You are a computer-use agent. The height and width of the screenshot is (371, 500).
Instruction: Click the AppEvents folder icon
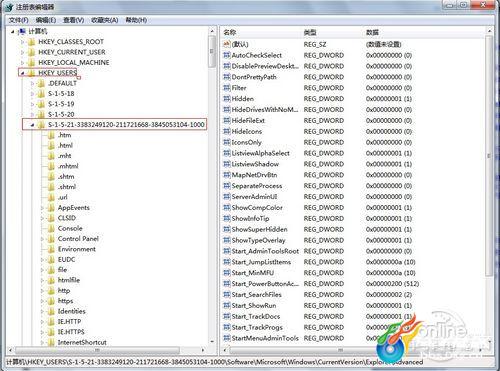pos(51,208)
